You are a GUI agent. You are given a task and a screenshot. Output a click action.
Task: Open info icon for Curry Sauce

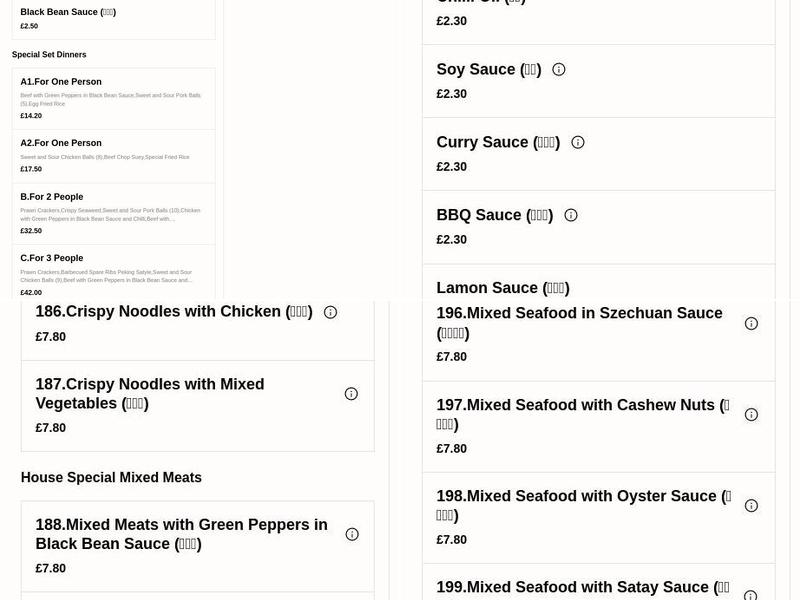[577, 142]
